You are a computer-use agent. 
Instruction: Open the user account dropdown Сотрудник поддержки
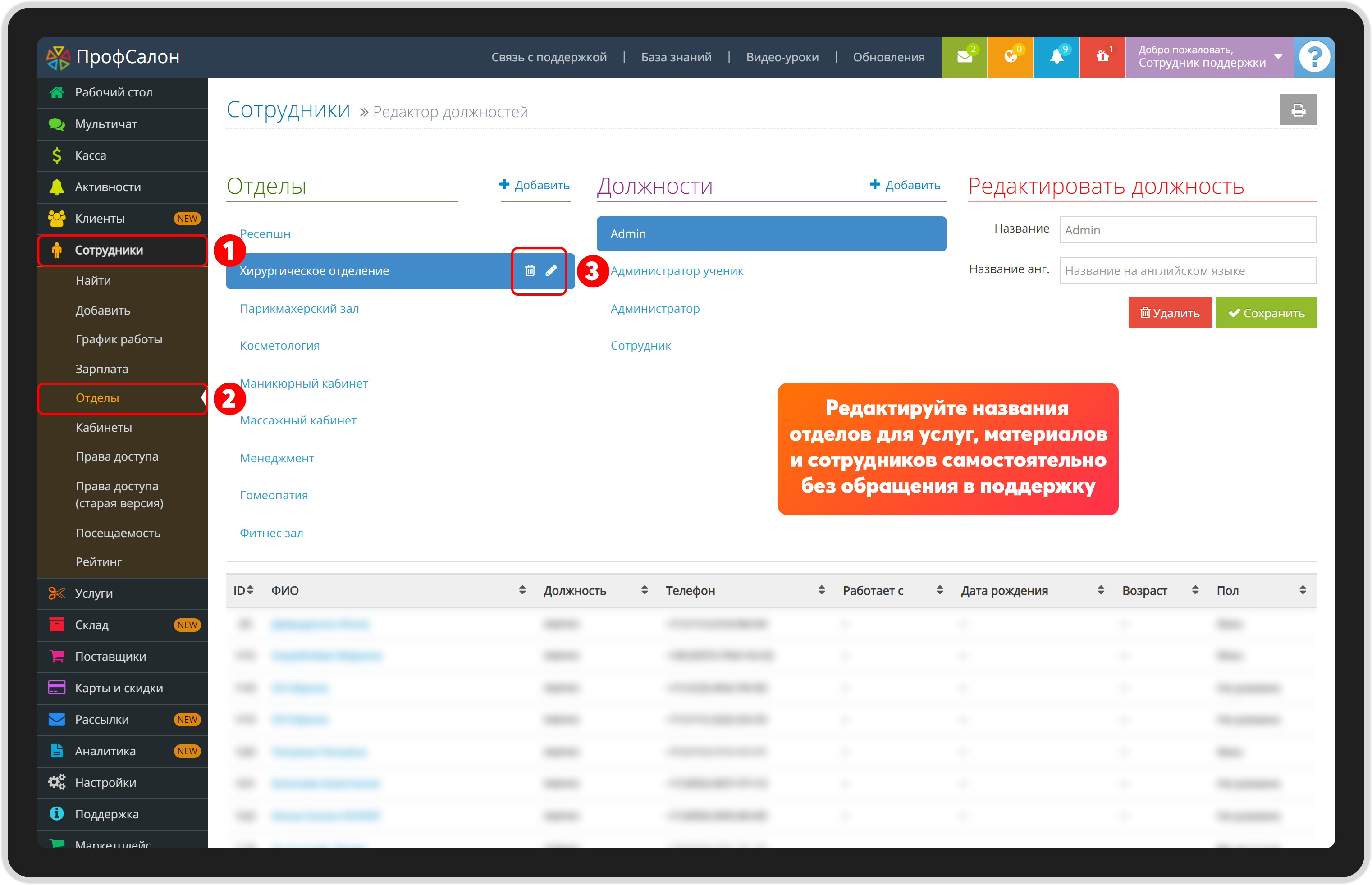click(x=1209, y=57)
